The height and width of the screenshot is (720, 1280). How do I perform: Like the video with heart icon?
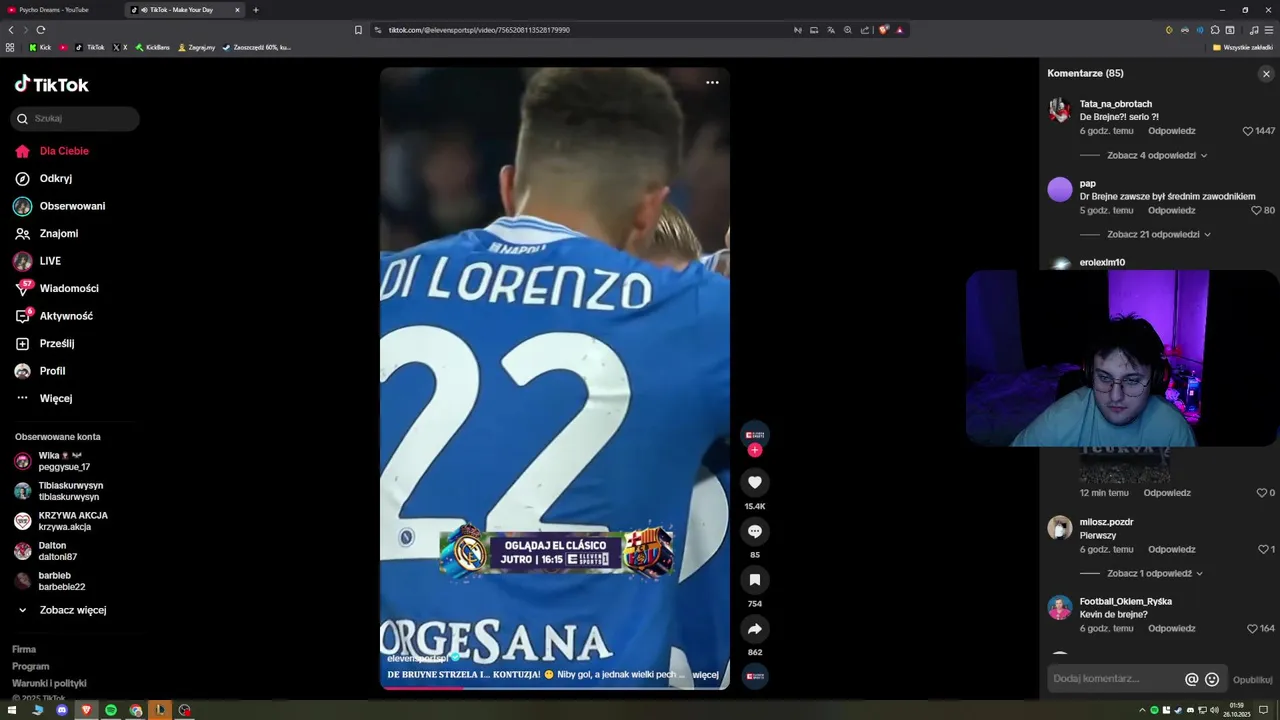click(755, 482)
